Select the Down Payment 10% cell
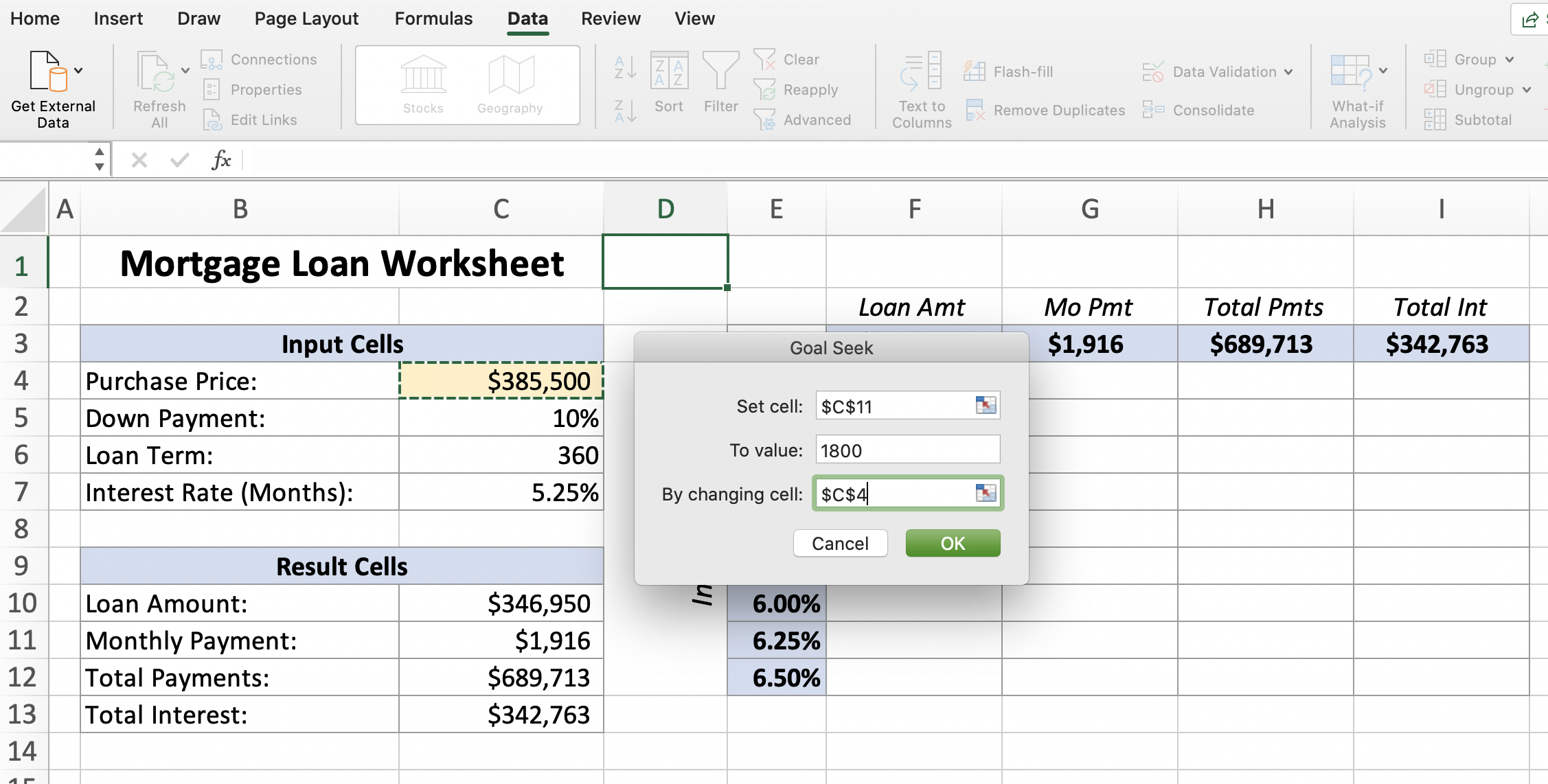 pyautogui.click(x=501, y=417)
